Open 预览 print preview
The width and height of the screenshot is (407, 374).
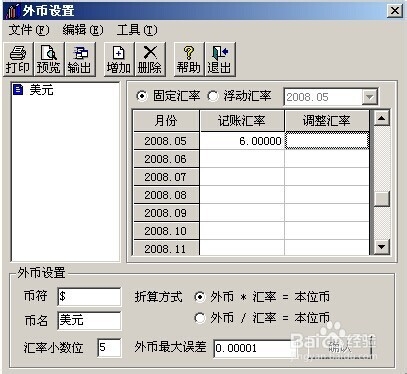point(48,60)
